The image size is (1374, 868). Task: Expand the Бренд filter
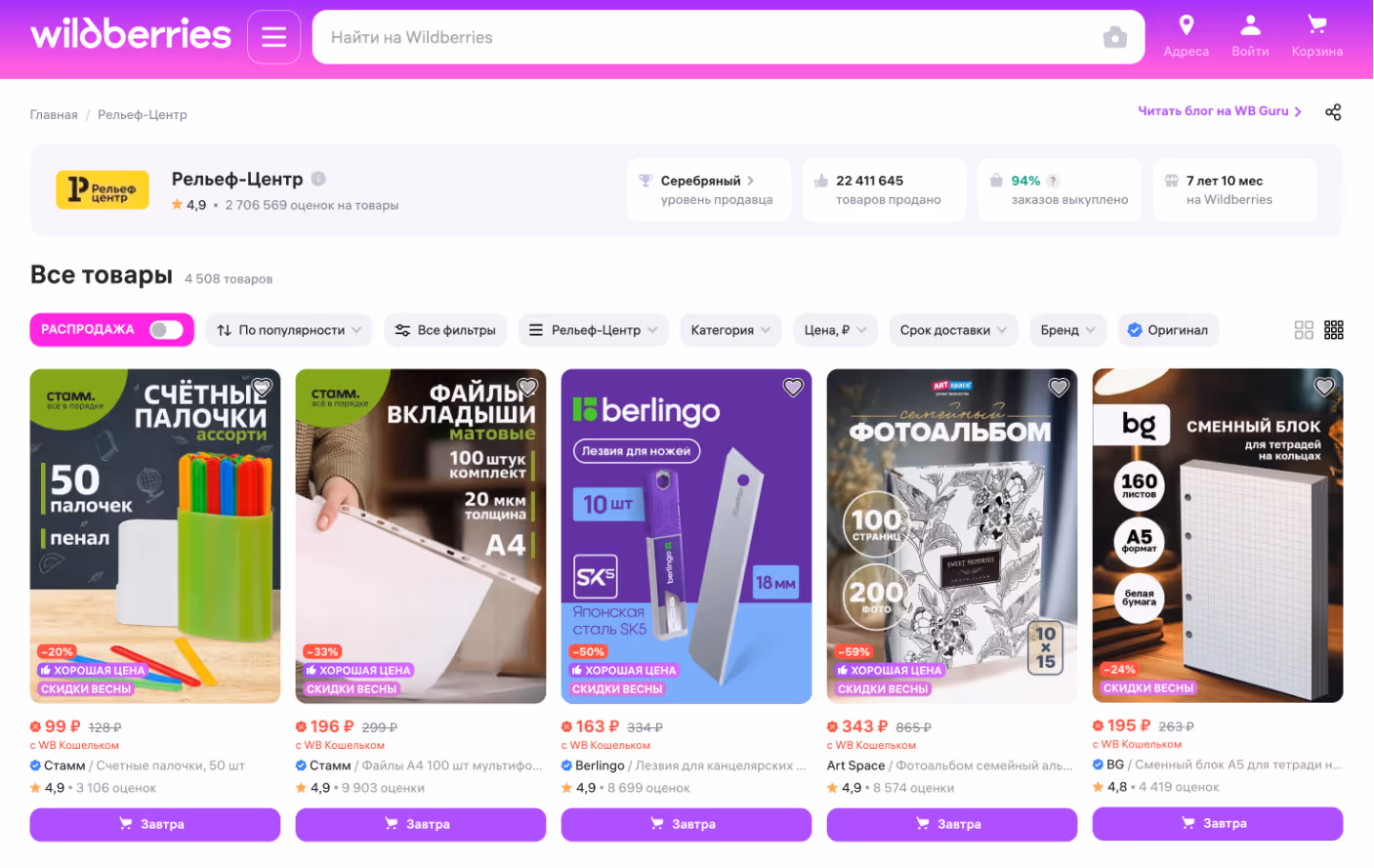[x=1068, y=330]
